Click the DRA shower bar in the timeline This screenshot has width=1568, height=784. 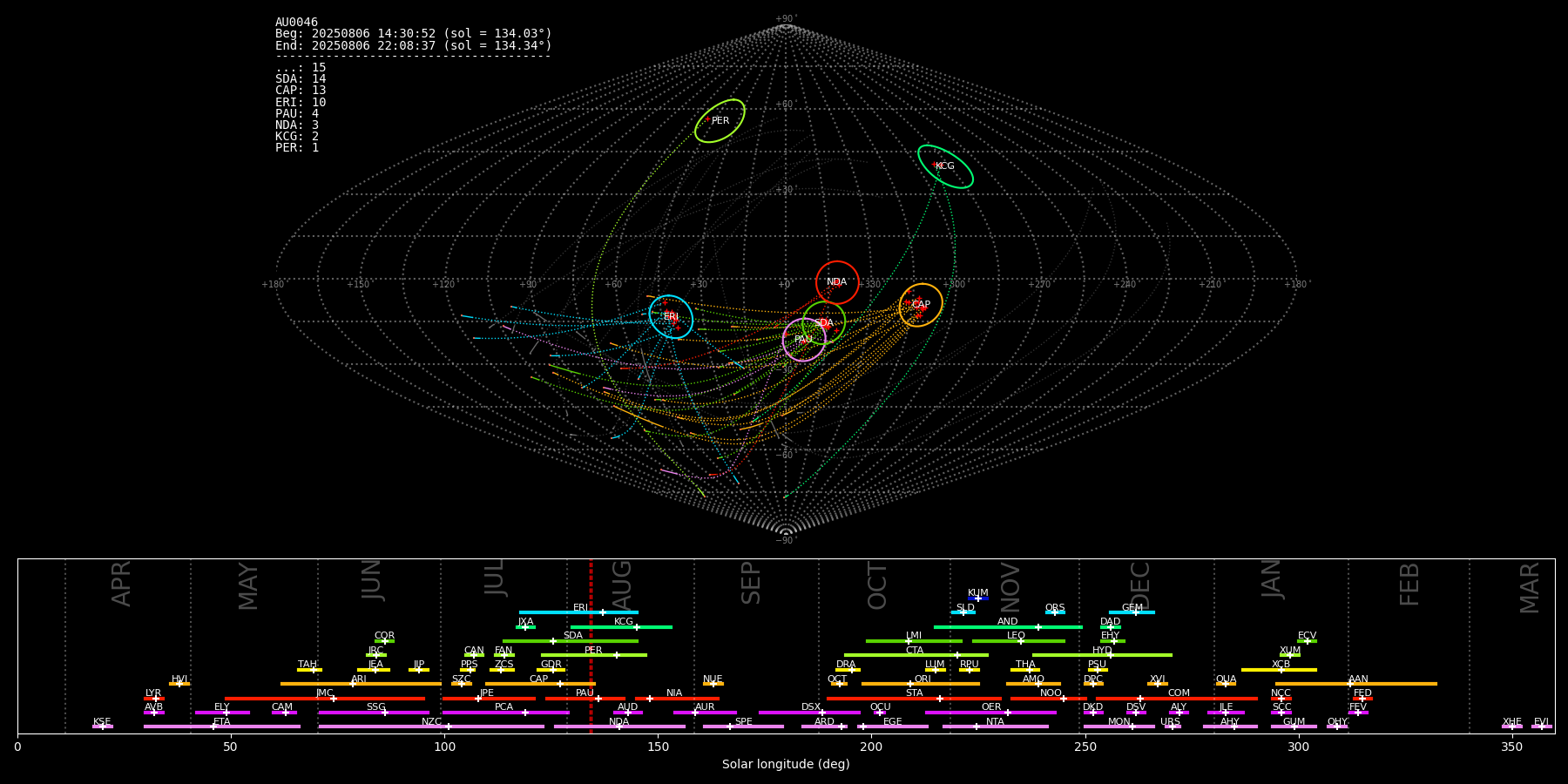coord(848,669)
